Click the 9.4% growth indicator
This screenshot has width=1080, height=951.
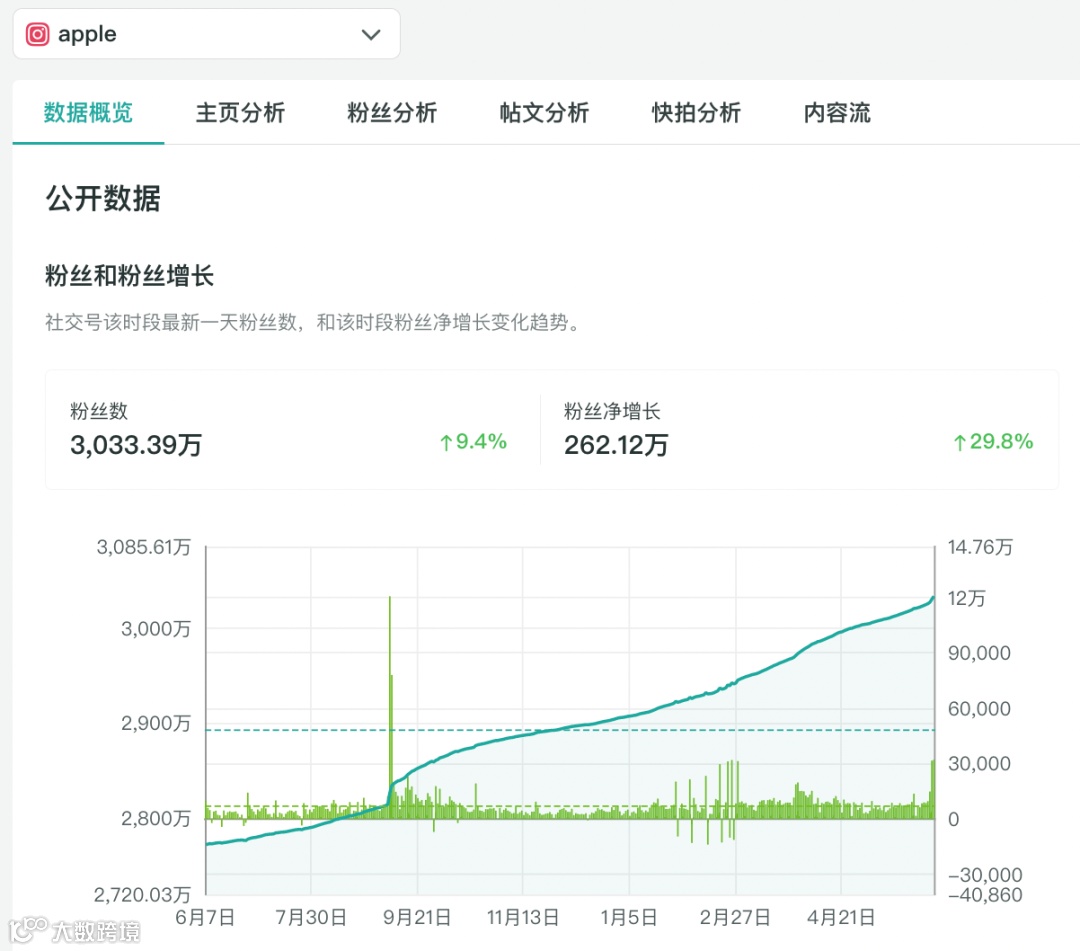pyautogui.click(x=473, y=441)
